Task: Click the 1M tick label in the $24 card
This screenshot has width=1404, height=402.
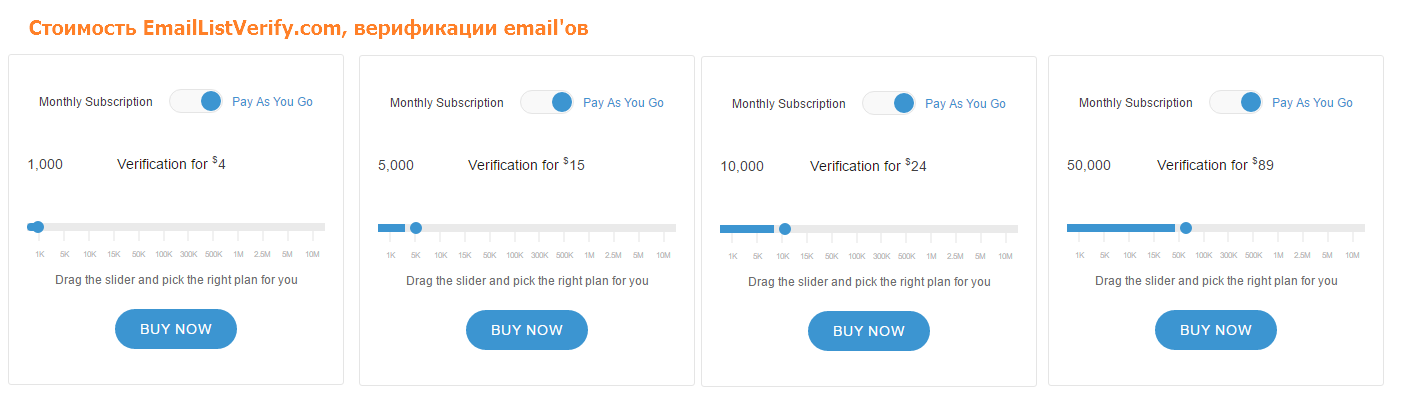Action: click(931, 256)
